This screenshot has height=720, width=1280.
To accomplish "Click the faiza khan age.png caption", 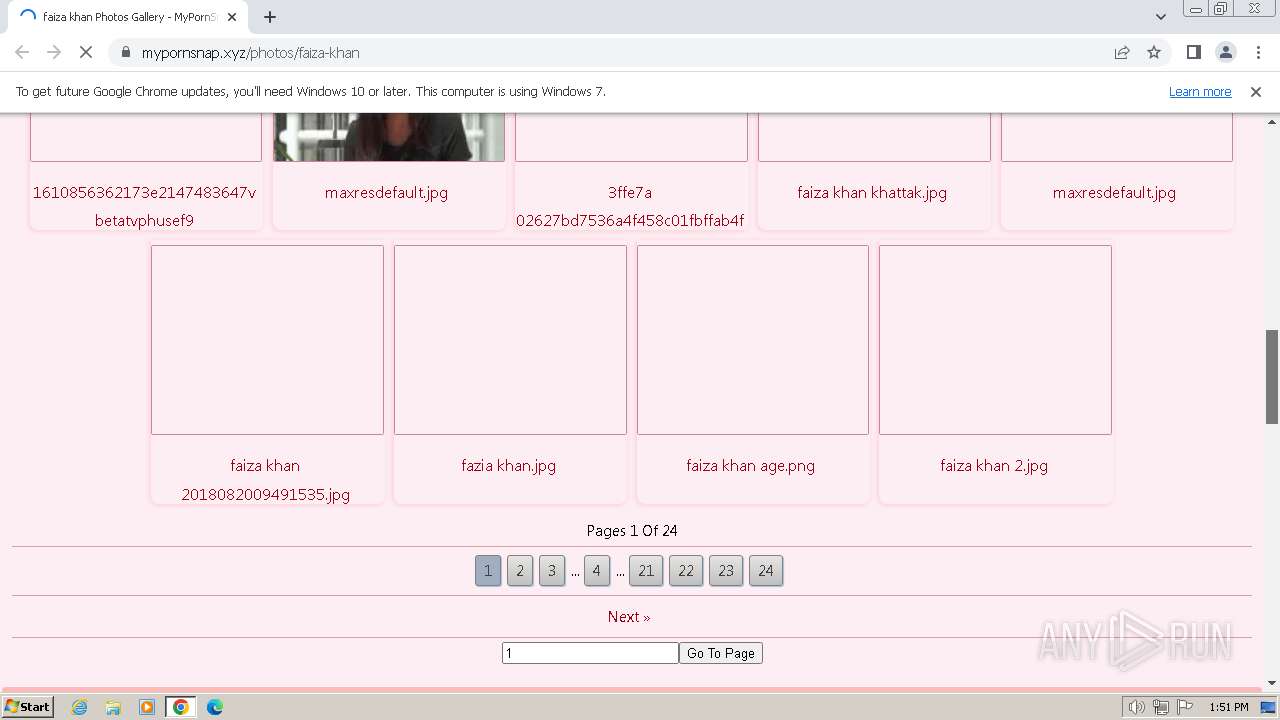I will [750, 466].
